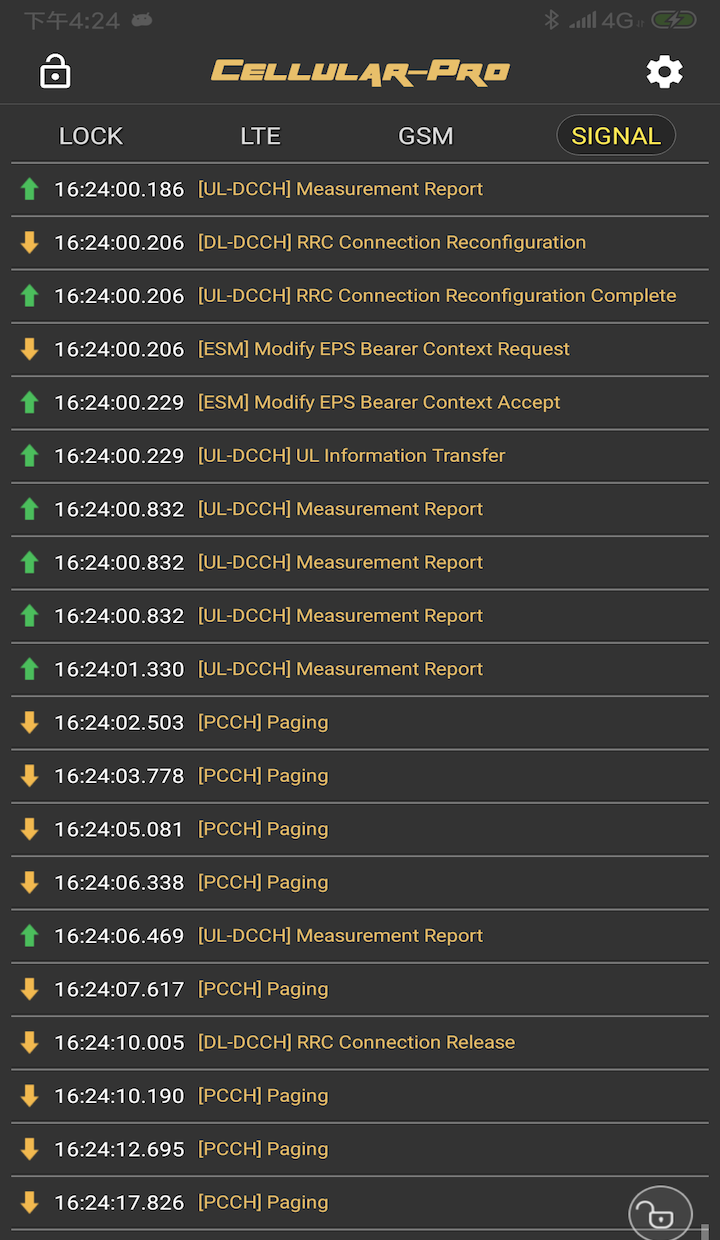Tap the green arrow beside UL Information Transfer

click(30, 456)
